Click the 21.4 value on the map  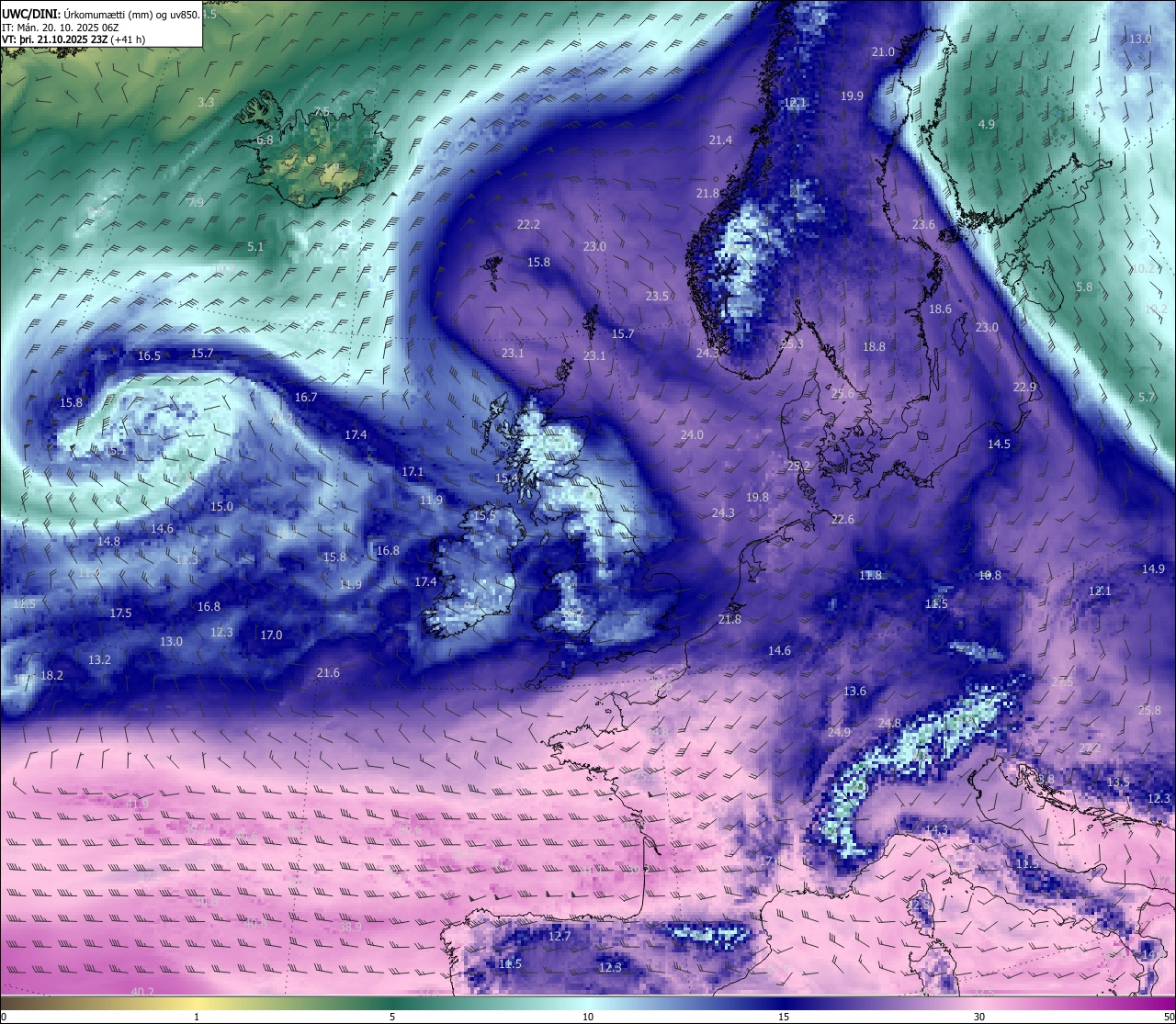coord(720,140)
